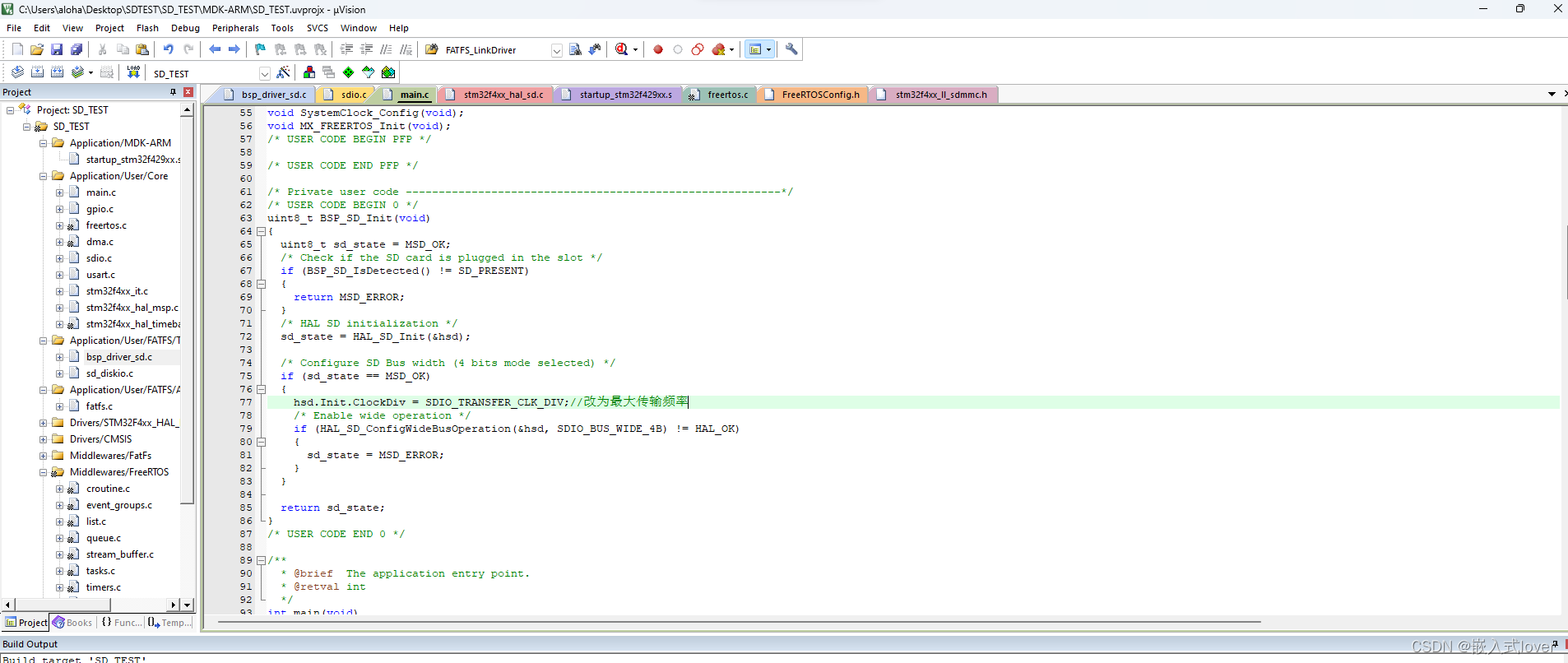Comment out selected lines icon
Viewport: 1568px width, 663px height.
(x=386, y=49)
